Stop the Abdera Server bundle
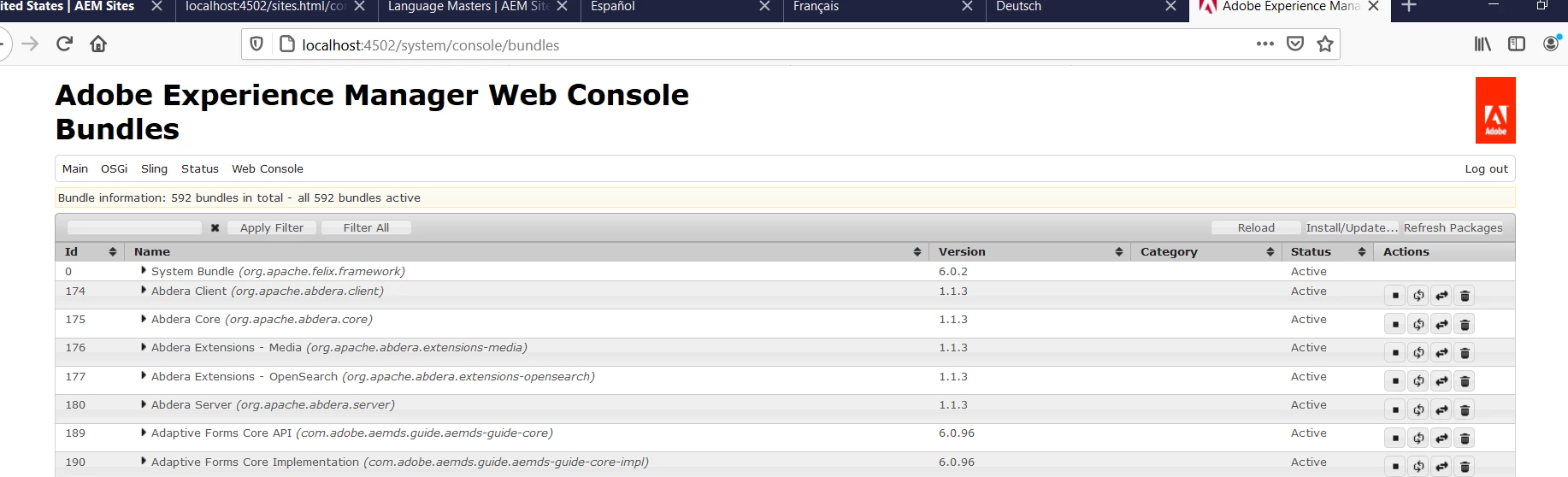This screenshot has height=477, width=1568. click(1395, 409)
